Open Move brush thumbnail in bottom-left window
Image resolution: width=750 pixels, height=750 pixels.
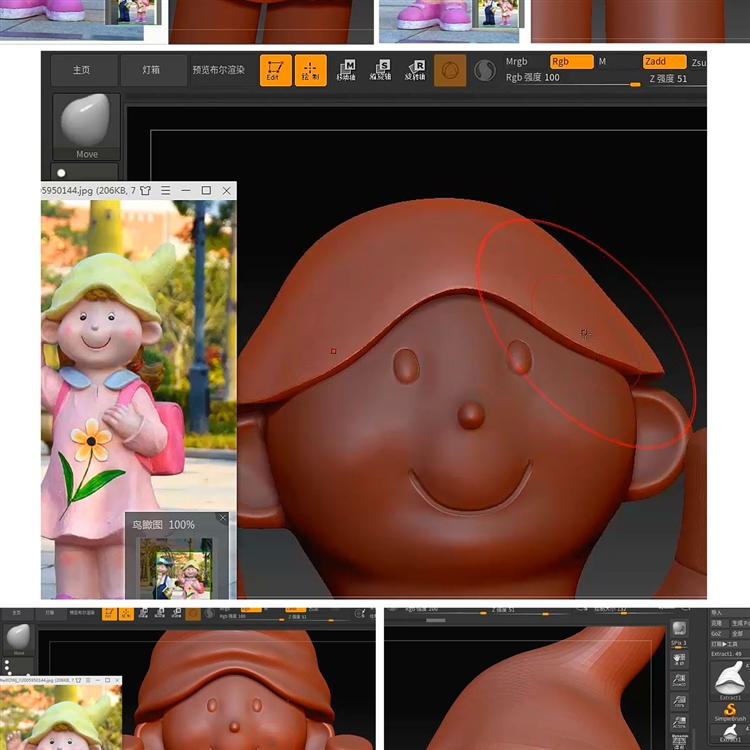point(19,640)
